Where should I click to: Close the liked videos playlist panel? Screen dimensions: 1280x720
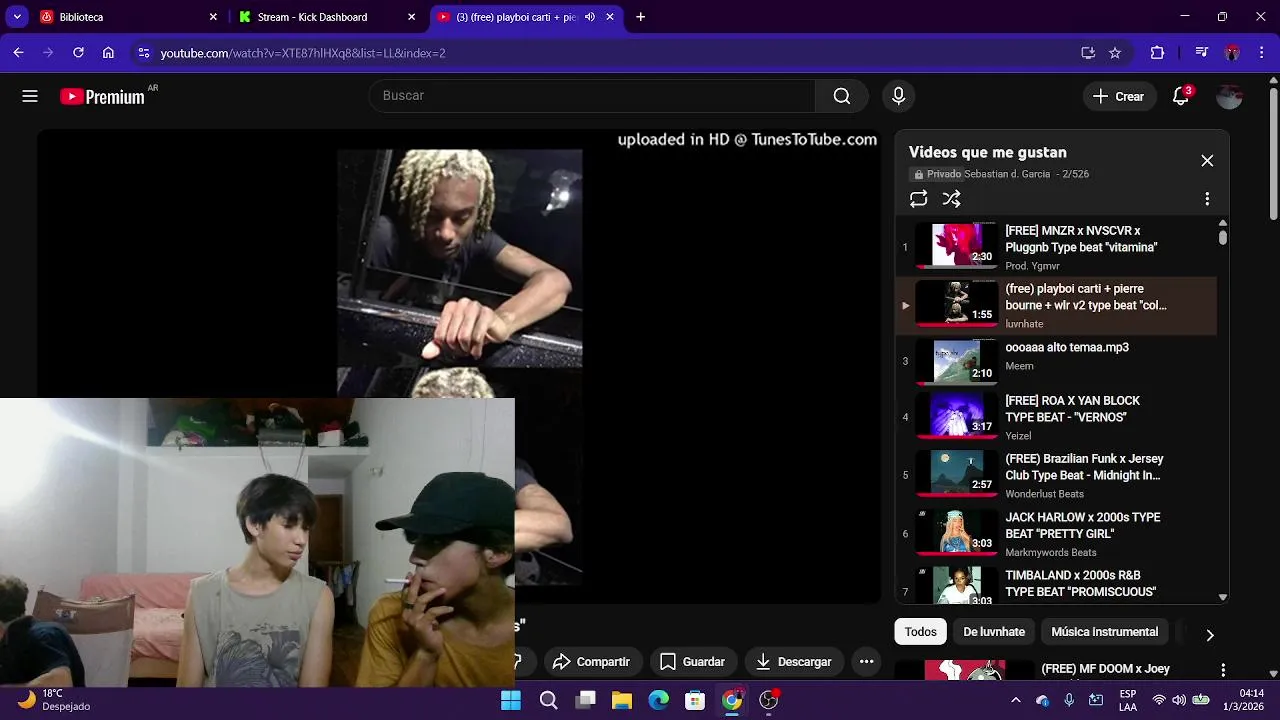[1207, 161]
